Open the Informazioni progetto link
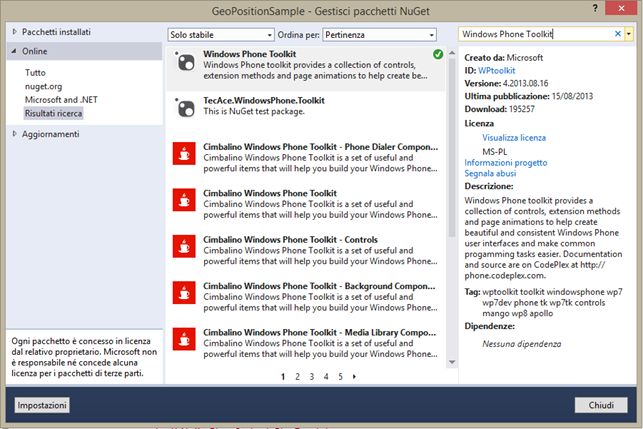Viewport: 643px width, 429px height. [x=506, y=163]
